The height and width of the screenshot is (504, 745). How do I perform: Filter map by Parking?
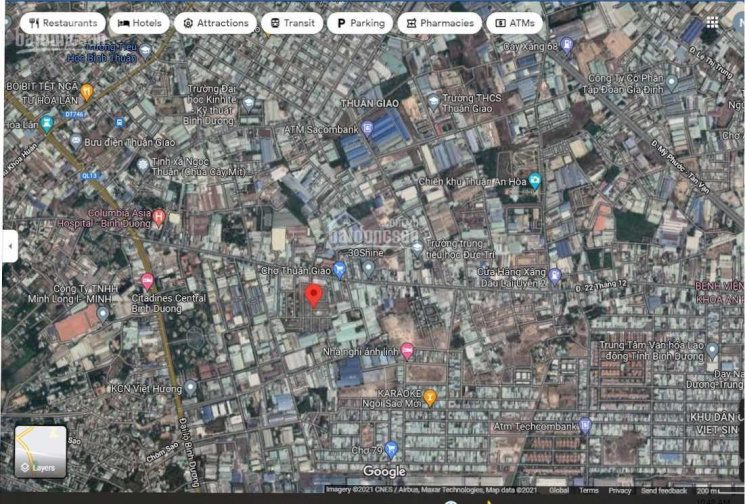click(359, 23)
